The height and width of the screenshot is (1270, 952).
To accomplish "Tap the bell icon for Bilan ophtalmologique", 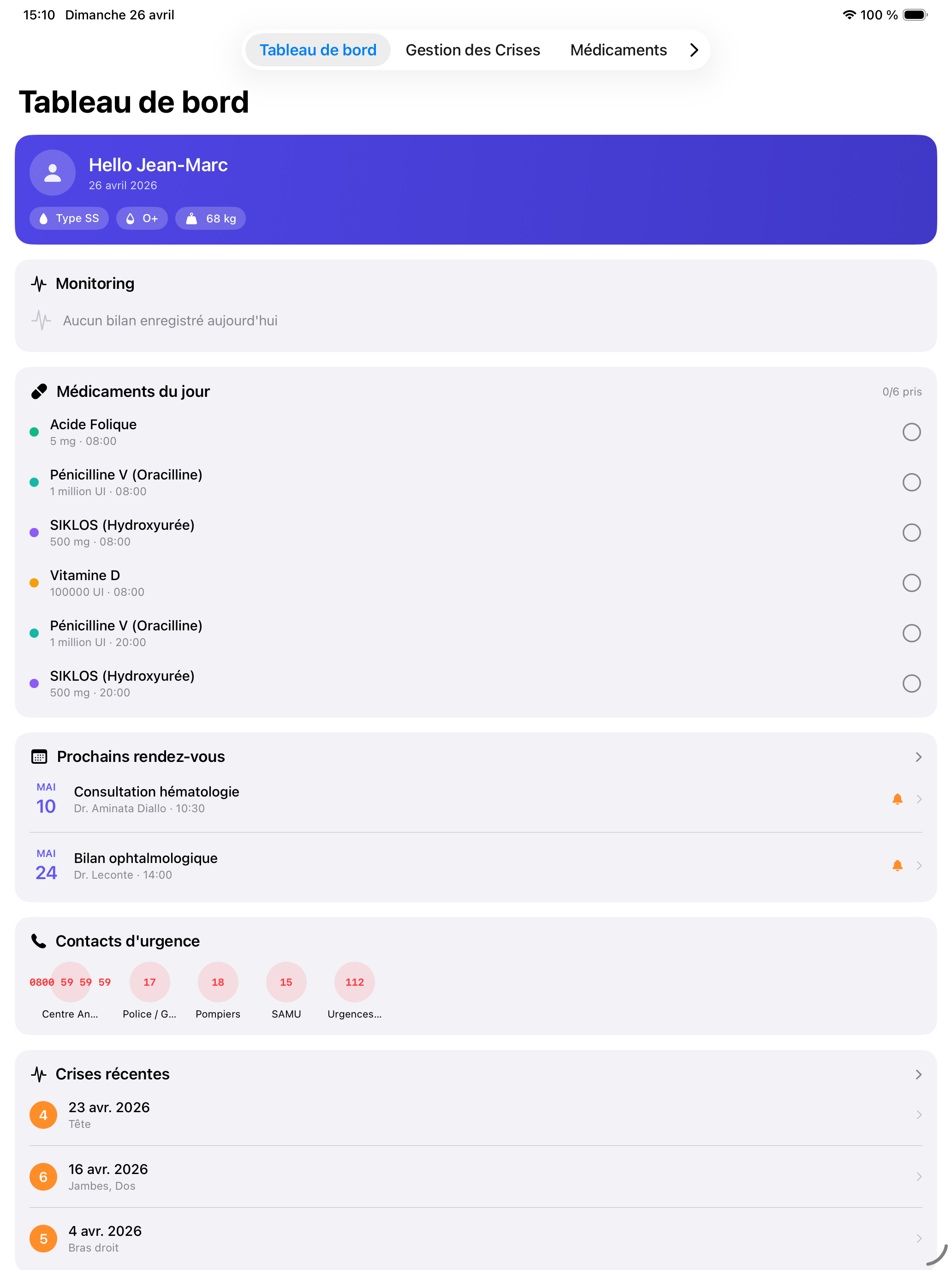I will (898, 865).
